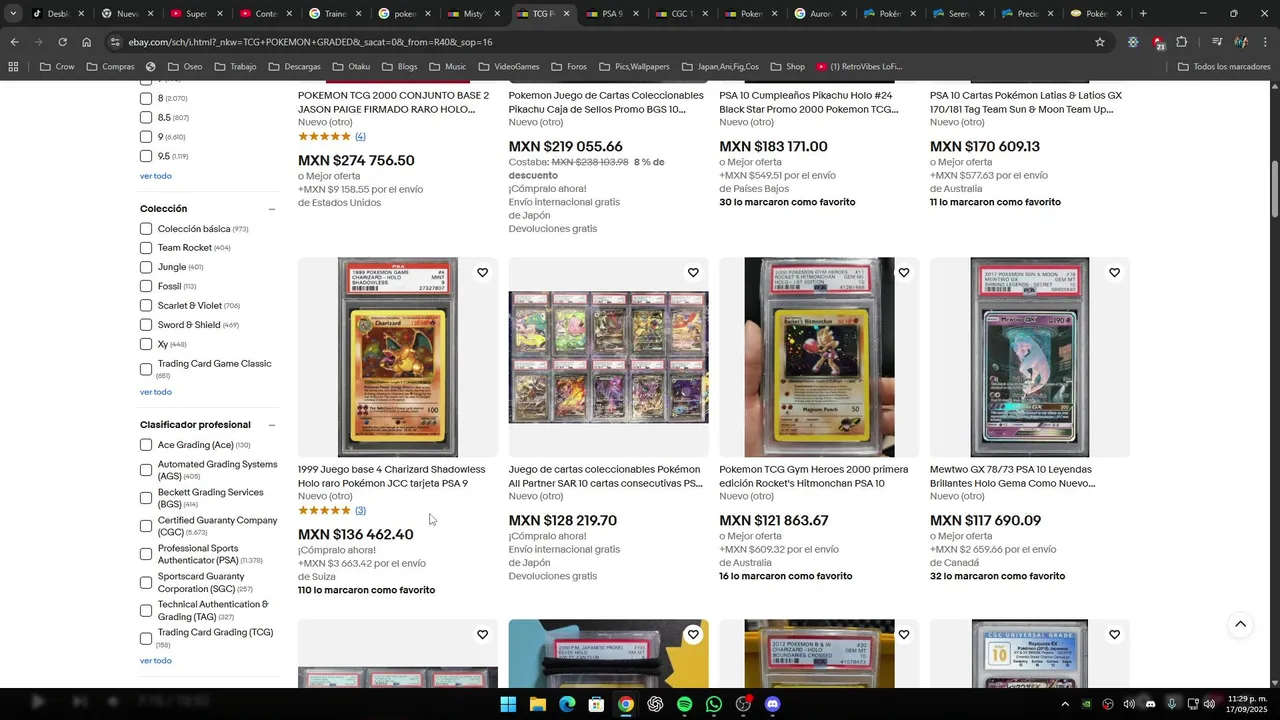Check the Professional Sports Authenticator (PSA) filter
The image size is (1280, 720).
click(x=146, y=554)
